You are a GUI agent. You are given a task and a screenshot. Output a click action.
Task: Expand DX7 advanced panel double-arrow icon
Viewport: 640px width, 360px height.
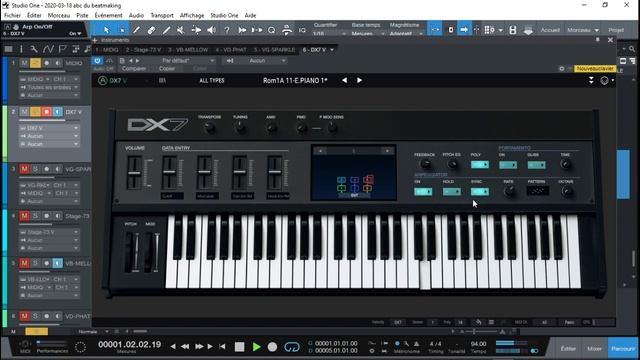coord(591,80)
